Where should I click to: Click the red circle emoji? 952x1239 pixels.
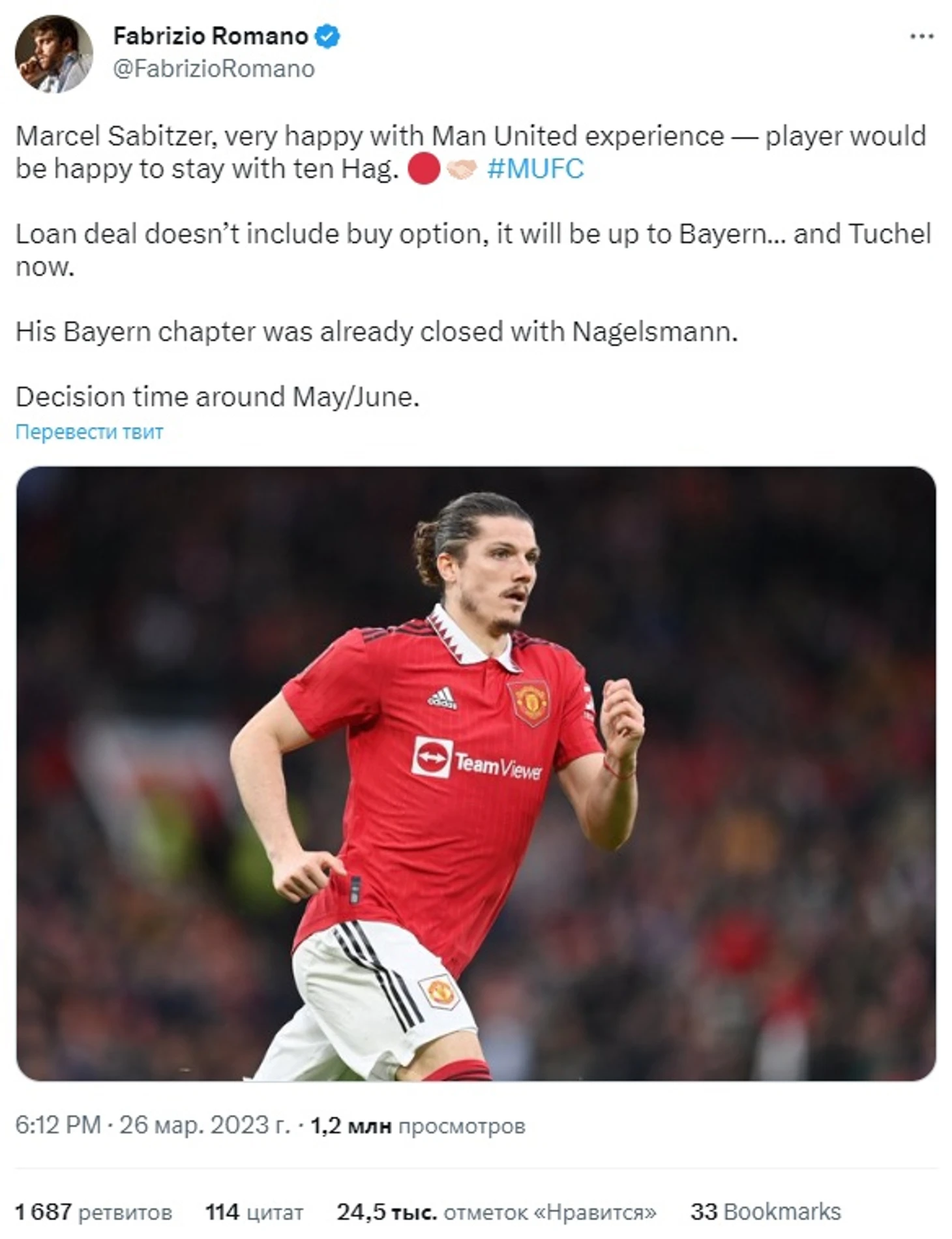pyautogui.click(x=424, y=170)
